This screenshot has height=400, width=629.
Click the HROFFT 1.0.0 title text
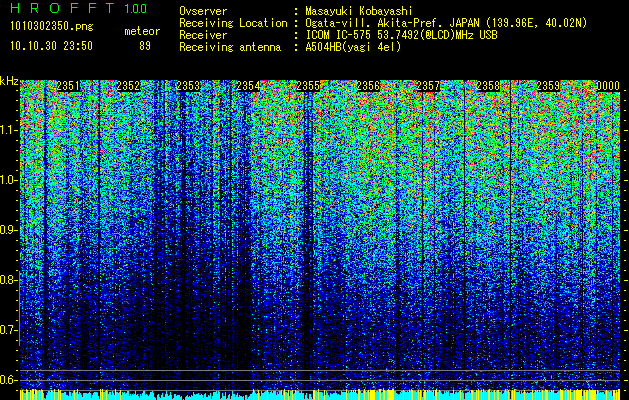tap(78, 8)
